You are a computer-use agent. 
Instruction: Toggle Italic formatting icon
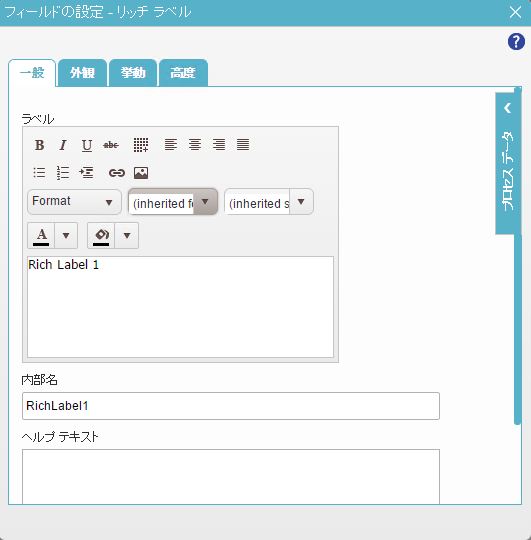(x=63, y=145)
